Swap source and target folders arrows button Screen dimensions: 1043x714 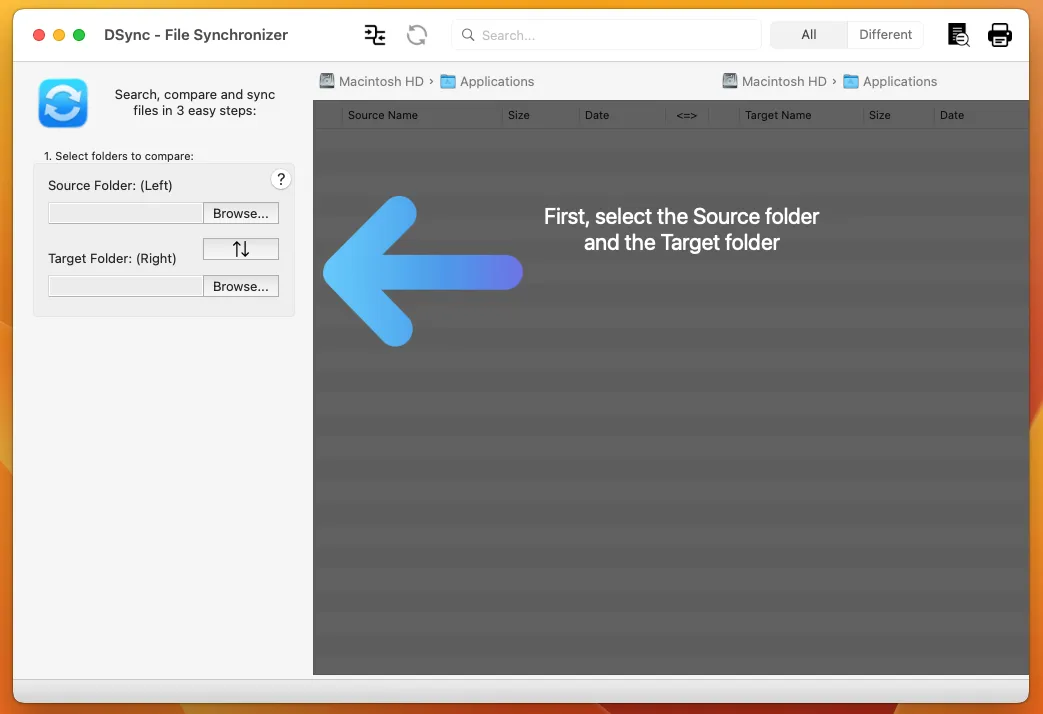pyautogui.click(x=241, y=249)
